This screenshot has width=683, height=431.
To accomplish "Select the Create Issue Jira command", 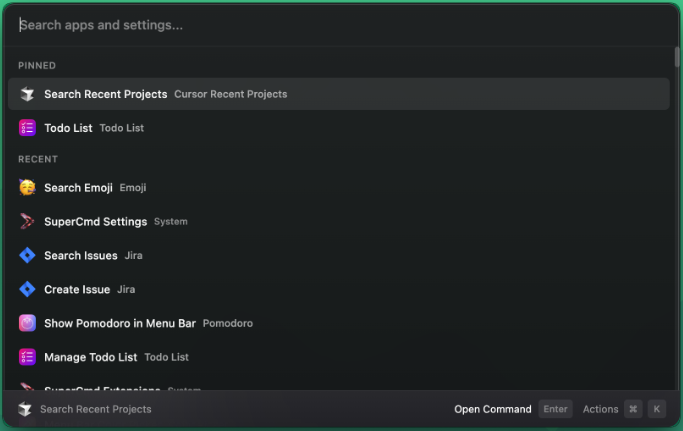I will (77, 290).
